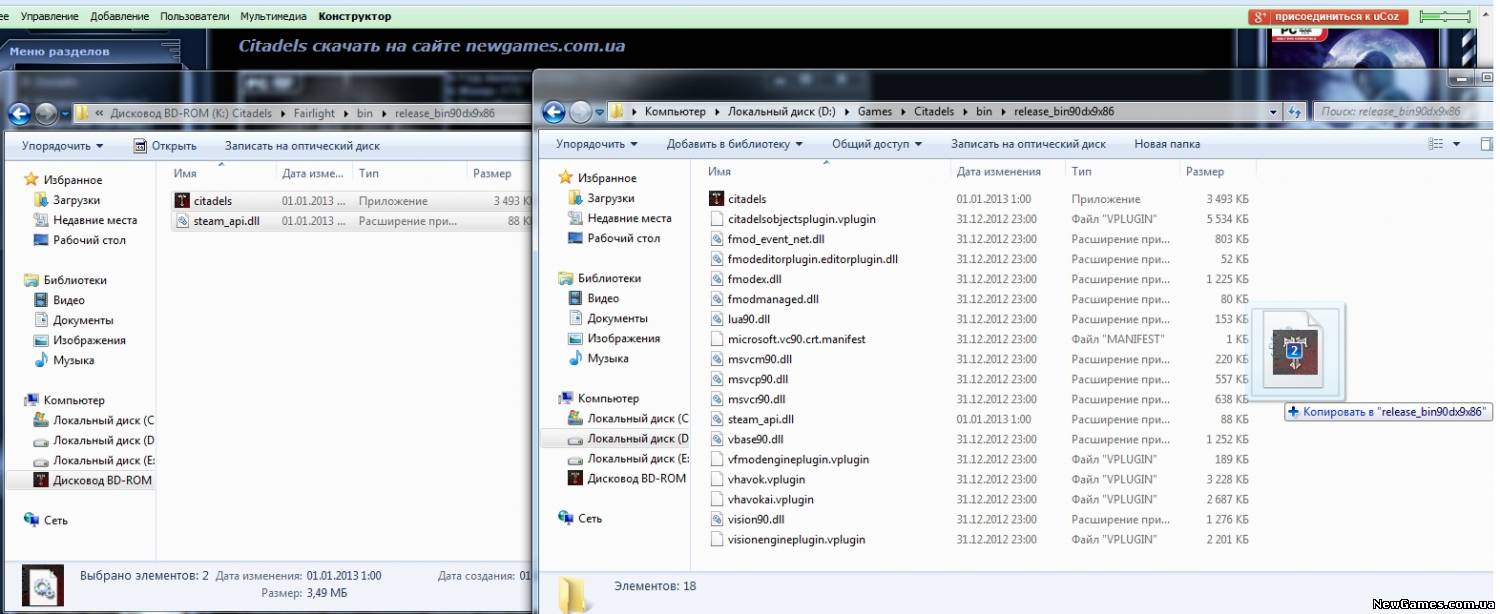Click Видео library icon in left window
The width and height of the screenshot is (1500, 614).
coord(41,300)
